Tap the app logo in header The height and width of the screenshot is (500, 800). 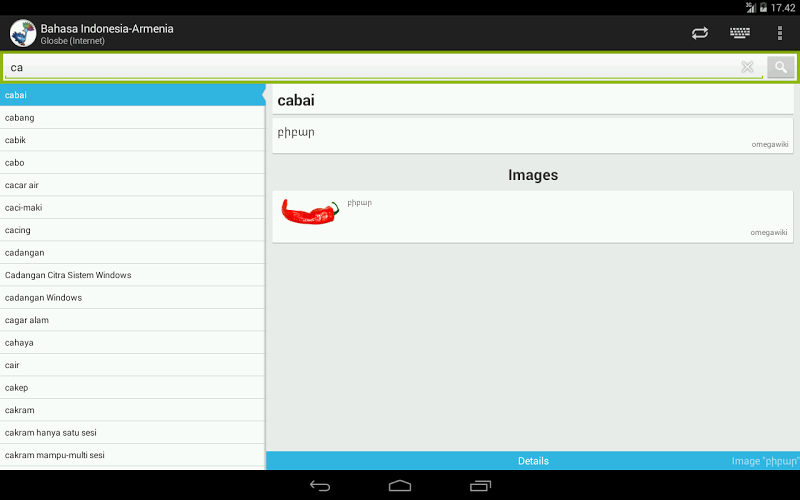pyautogui.click(x=22, y=33)
